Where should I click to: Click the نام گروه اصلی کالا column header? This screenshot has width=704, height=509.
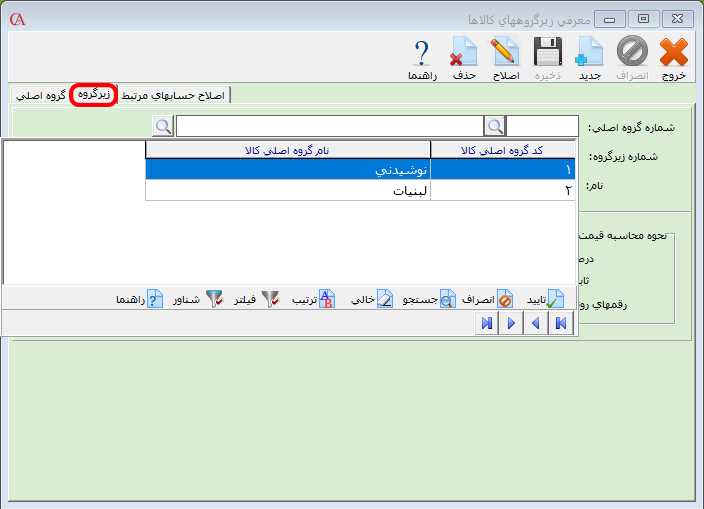[287, 150]
